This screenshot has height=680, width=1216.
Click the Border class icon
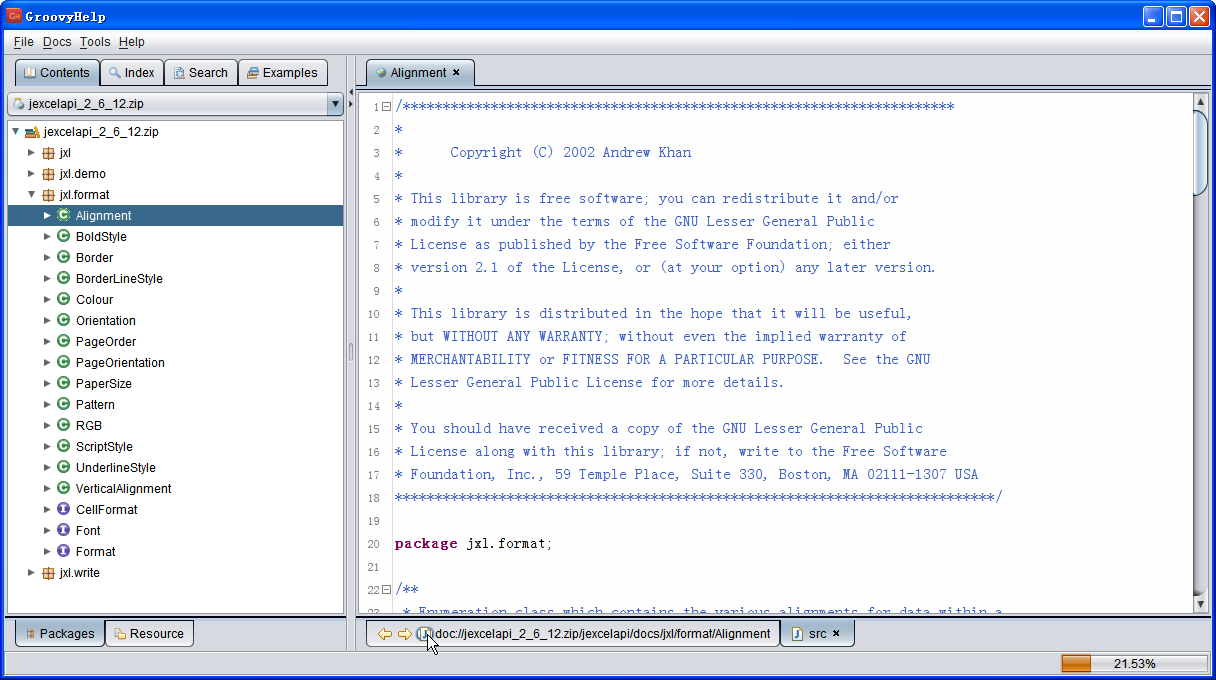point(63,257)
